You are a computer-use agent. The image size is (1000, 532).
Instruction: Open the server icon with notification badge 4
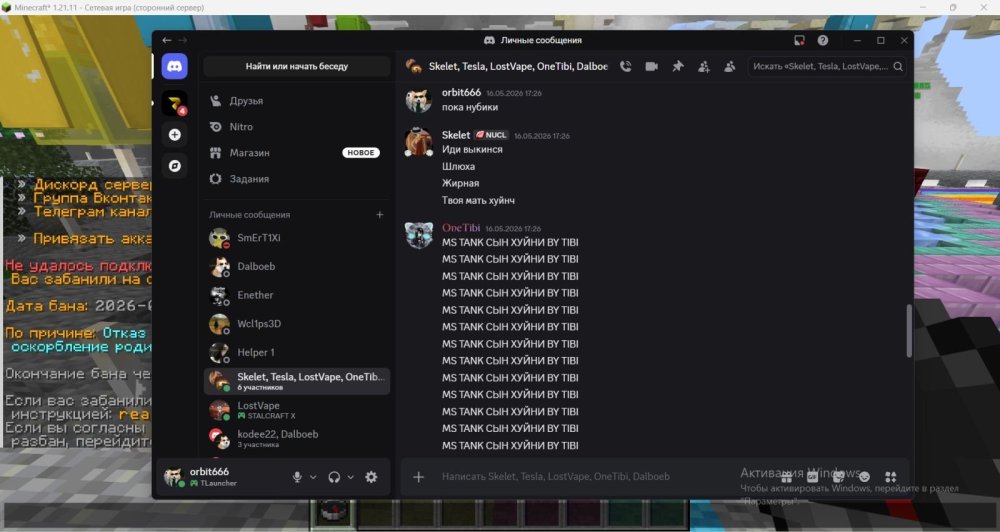tap(174, 103)
